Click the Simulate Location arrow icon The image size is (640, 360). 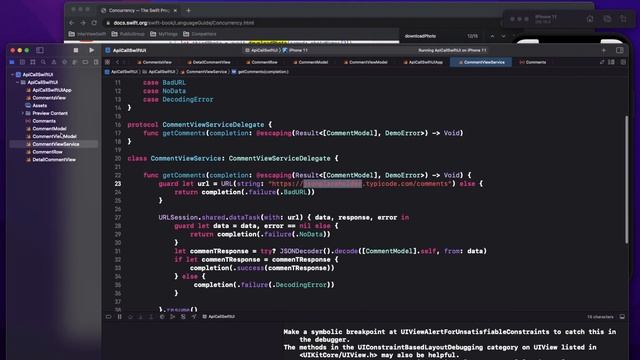(193, 317)
